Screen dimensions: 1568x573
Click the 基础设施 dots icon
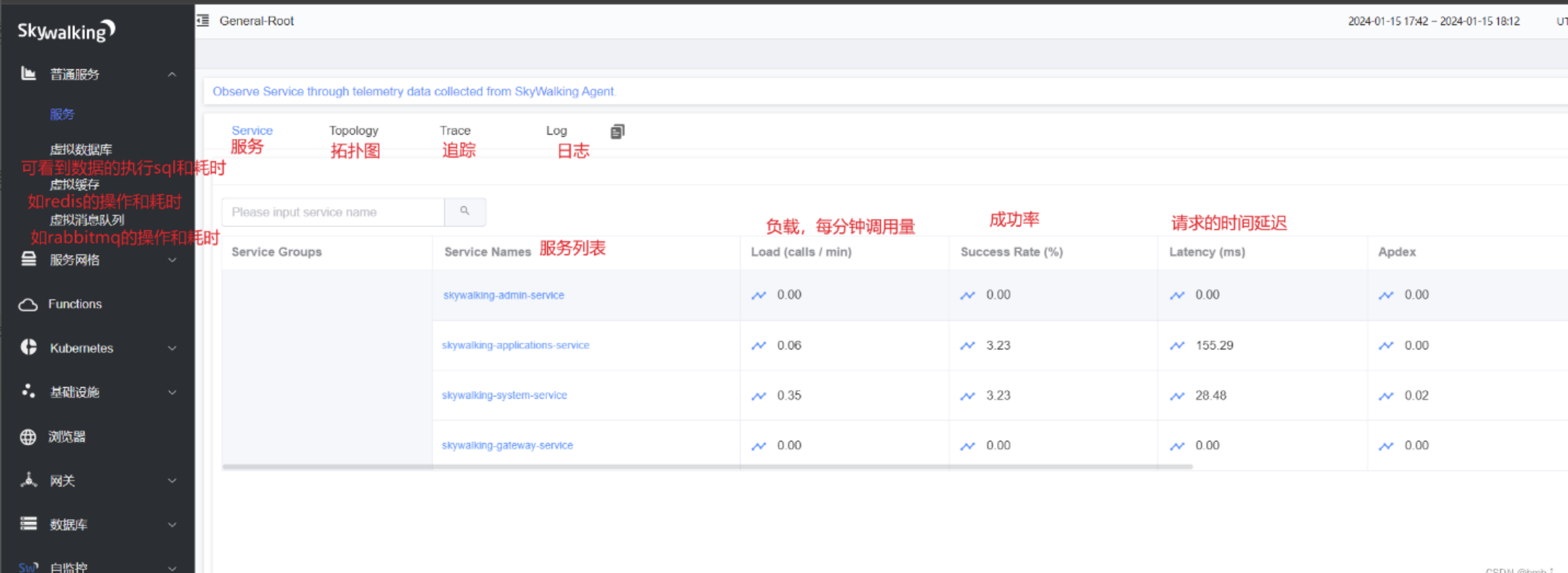(28, 391)
